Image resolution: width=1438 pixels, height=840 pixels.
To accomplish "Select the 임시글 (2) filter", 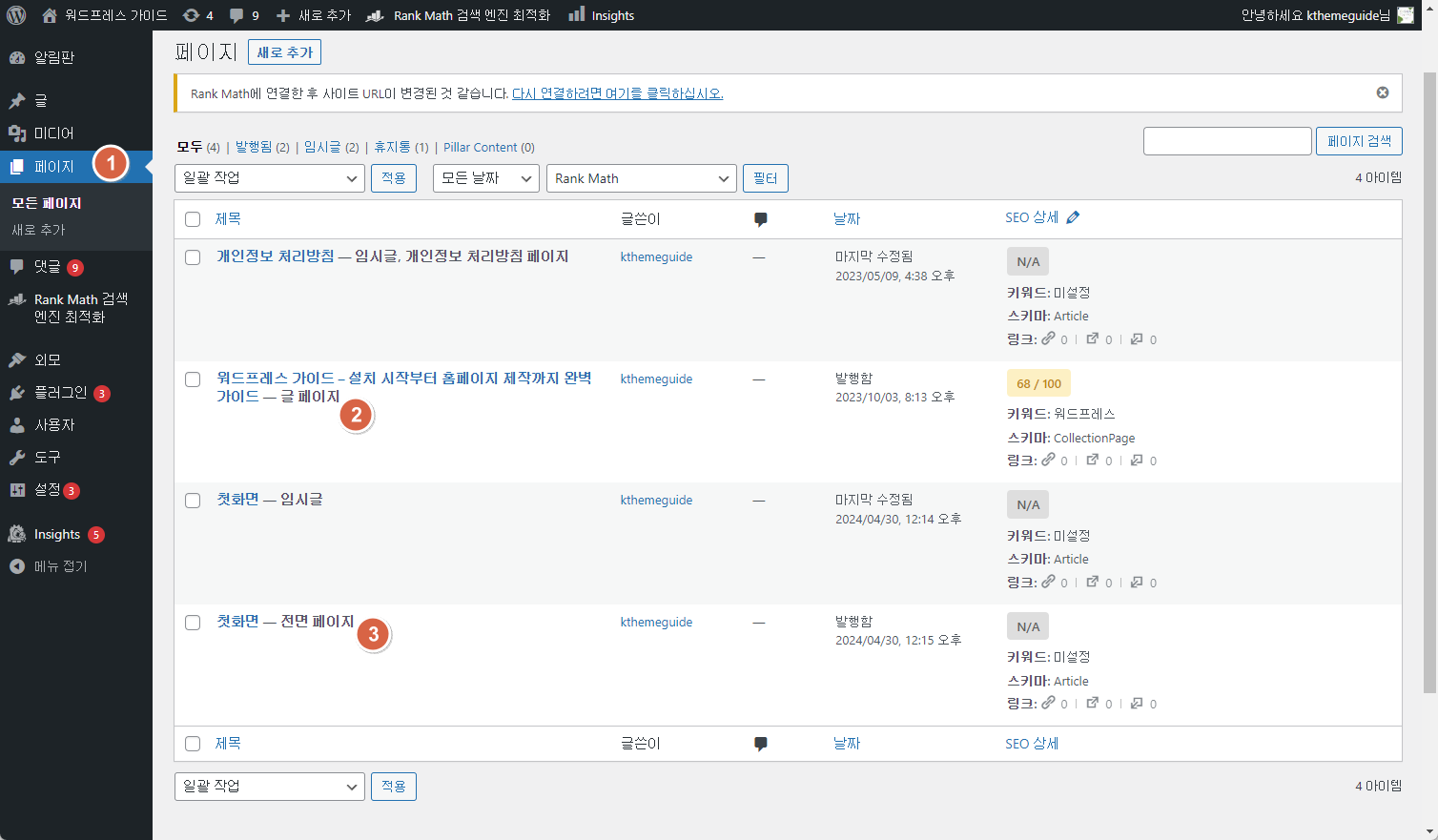I will pyautogui.click(x=331, y=147).
